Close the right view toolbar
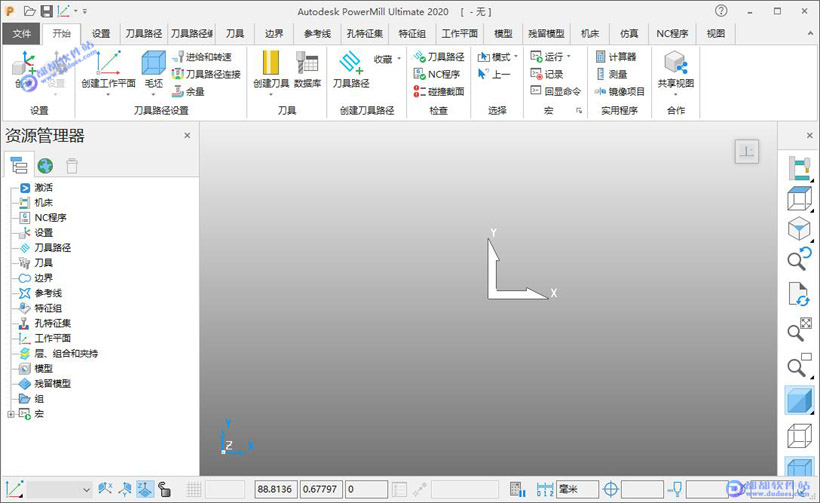This screenshot has width=820, height=503. click(810, 135)
